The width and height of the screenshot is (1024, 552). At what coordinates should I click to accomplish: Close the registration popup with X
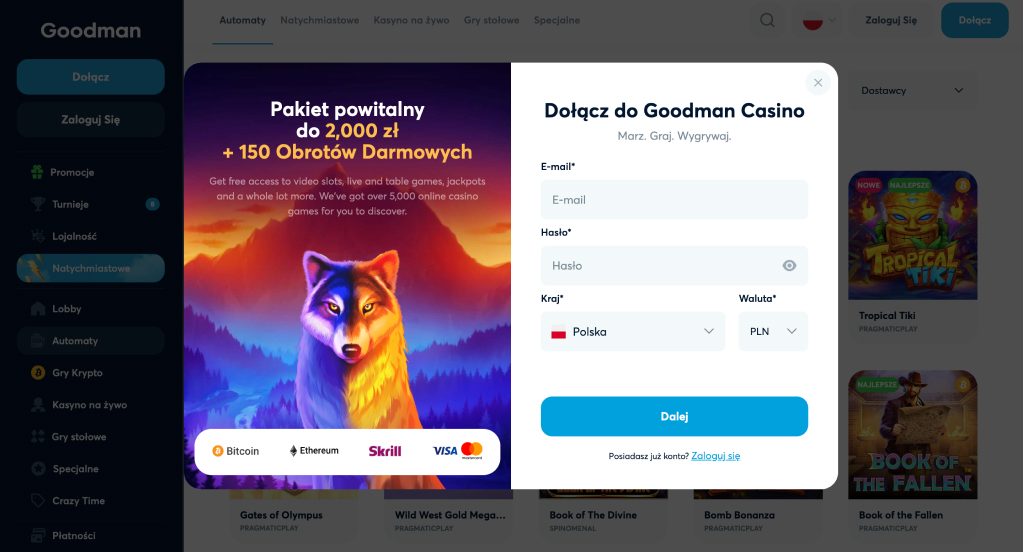[818, 83]
